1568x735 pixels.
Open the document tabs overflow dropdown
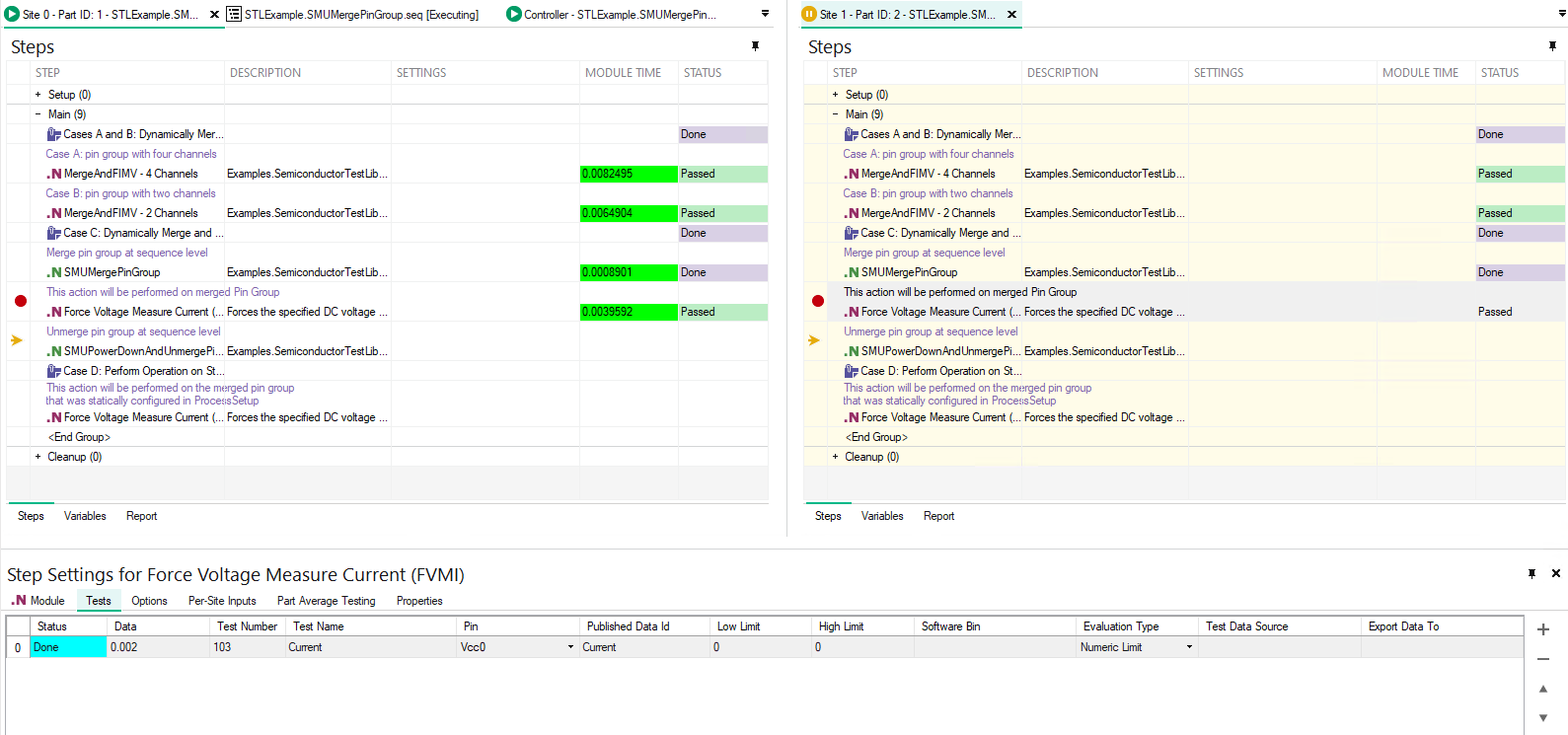coord(765,14)
